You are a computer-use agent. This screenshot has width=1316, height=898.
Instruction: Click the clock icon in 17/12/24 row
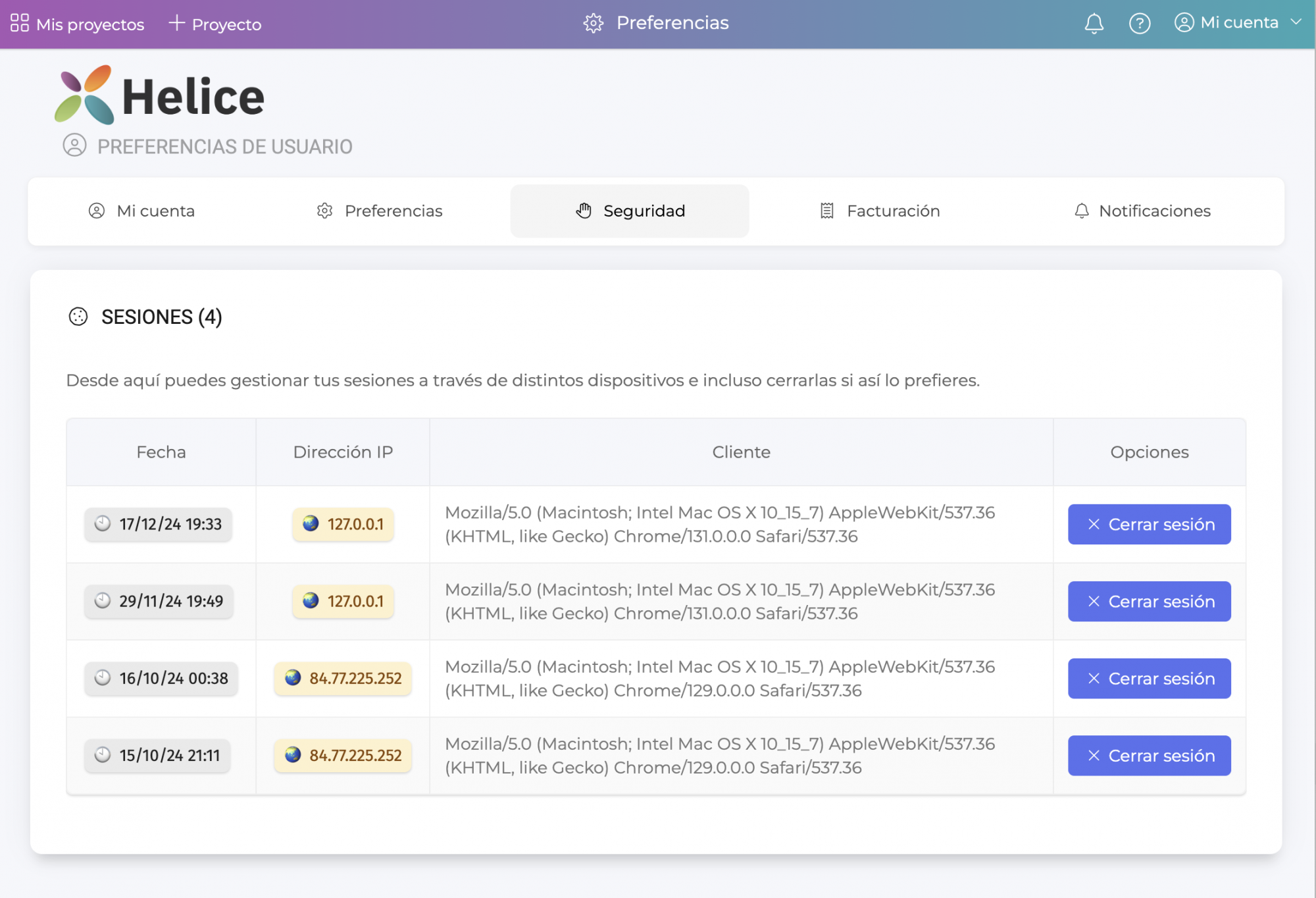(x=103, y=523)
